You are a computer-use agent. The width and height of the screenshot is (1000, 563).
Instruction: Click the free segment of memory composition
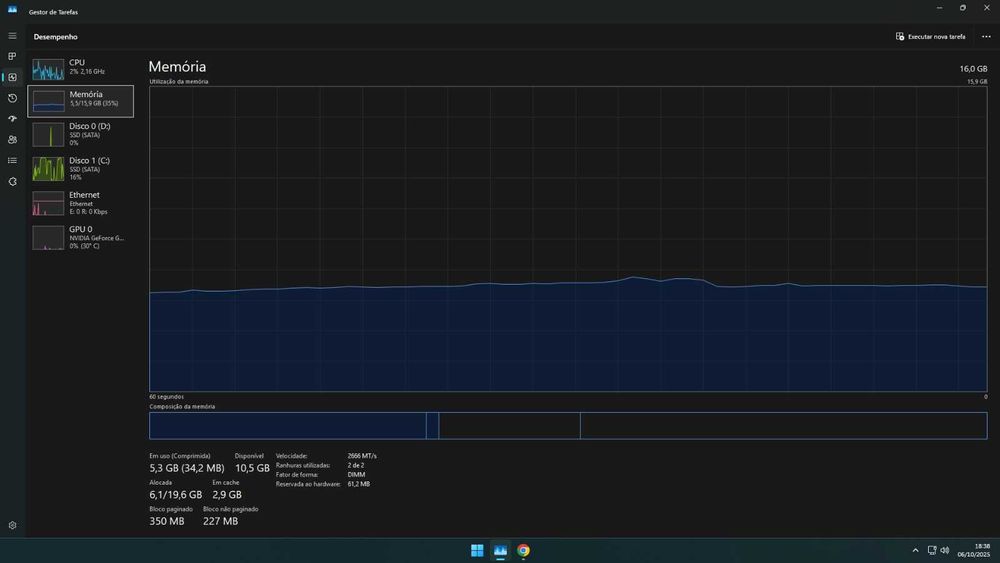(x=784, y=425)
